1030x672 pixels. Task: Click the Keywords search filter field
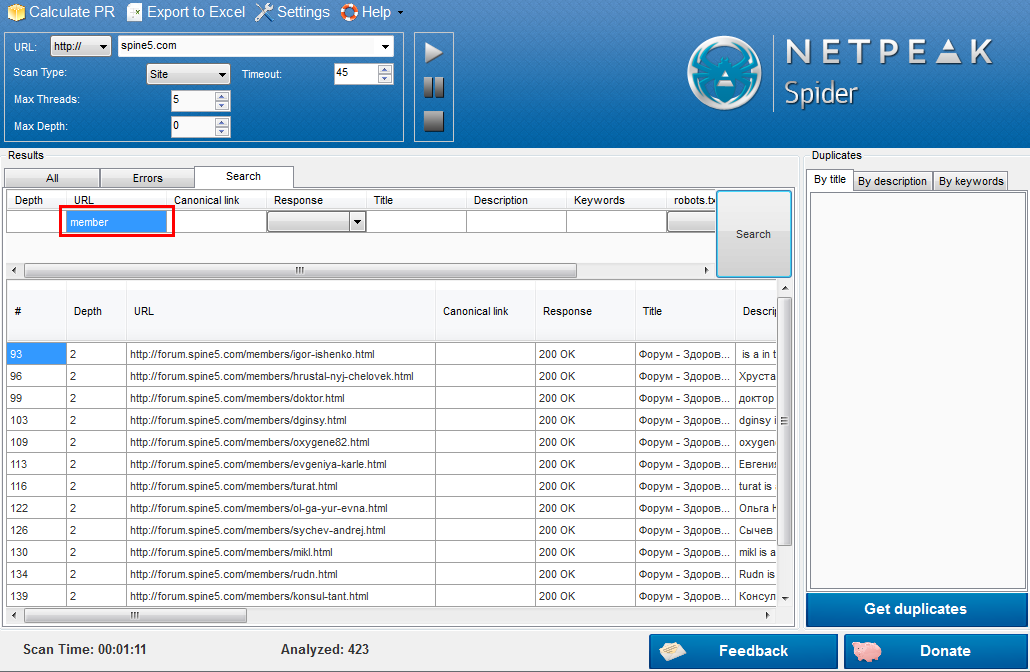[616, 222]
